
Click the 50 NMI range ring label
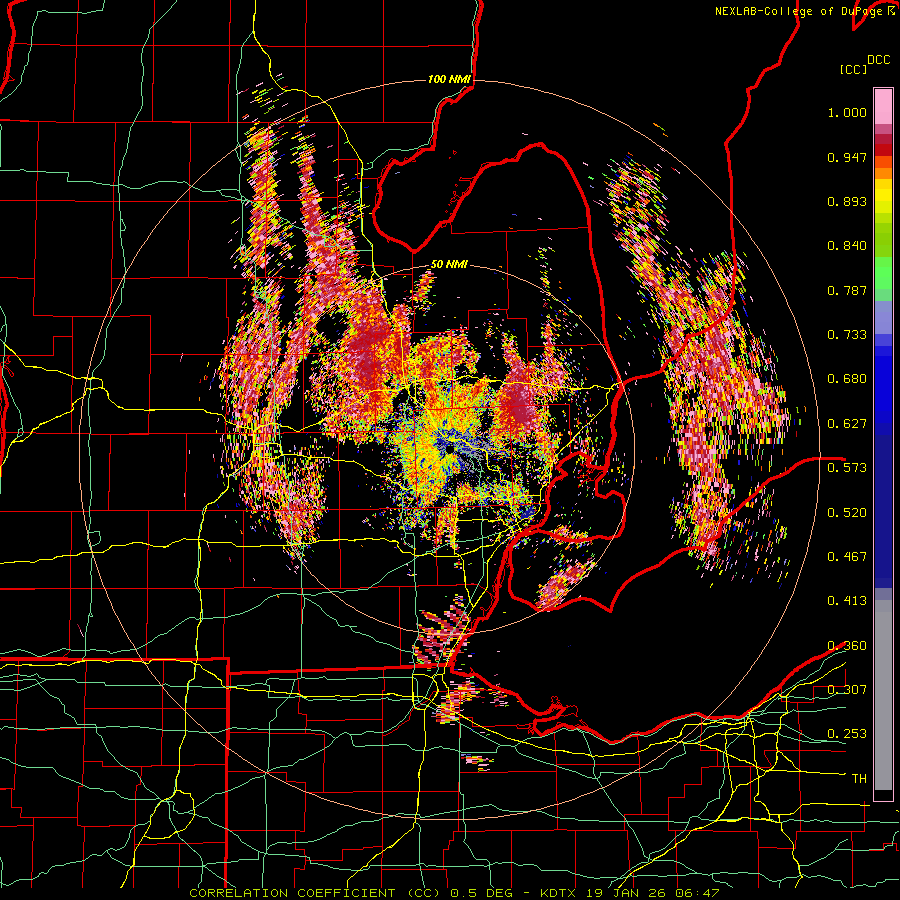click(449, 265)
